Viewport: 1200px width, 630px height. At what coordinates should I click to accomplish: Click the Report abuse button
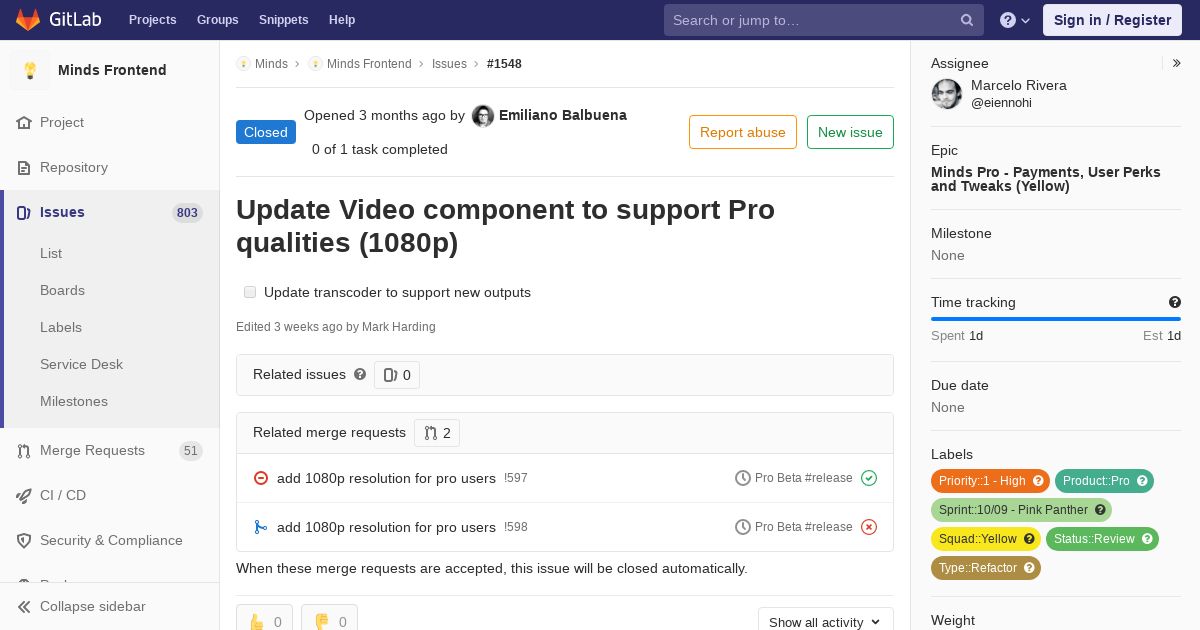(x=743, y=132)
